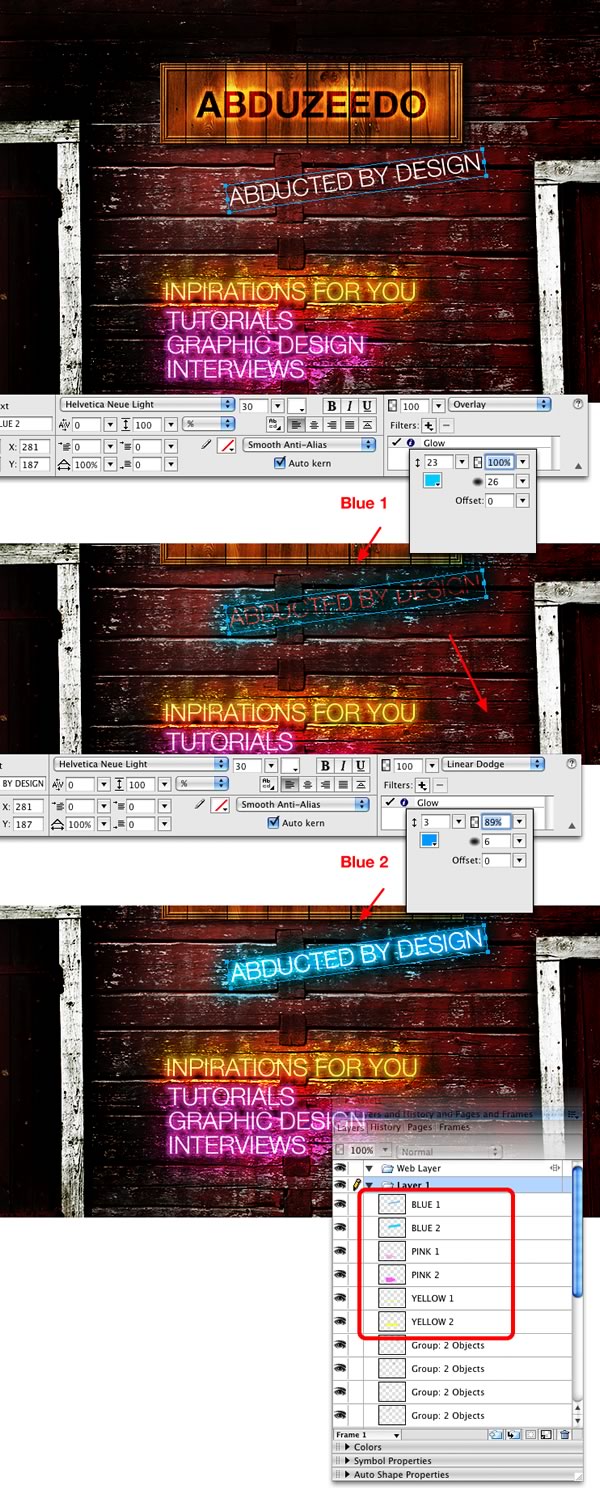Hide the BLUE 1 layer object

click(x=340, y=1204)
